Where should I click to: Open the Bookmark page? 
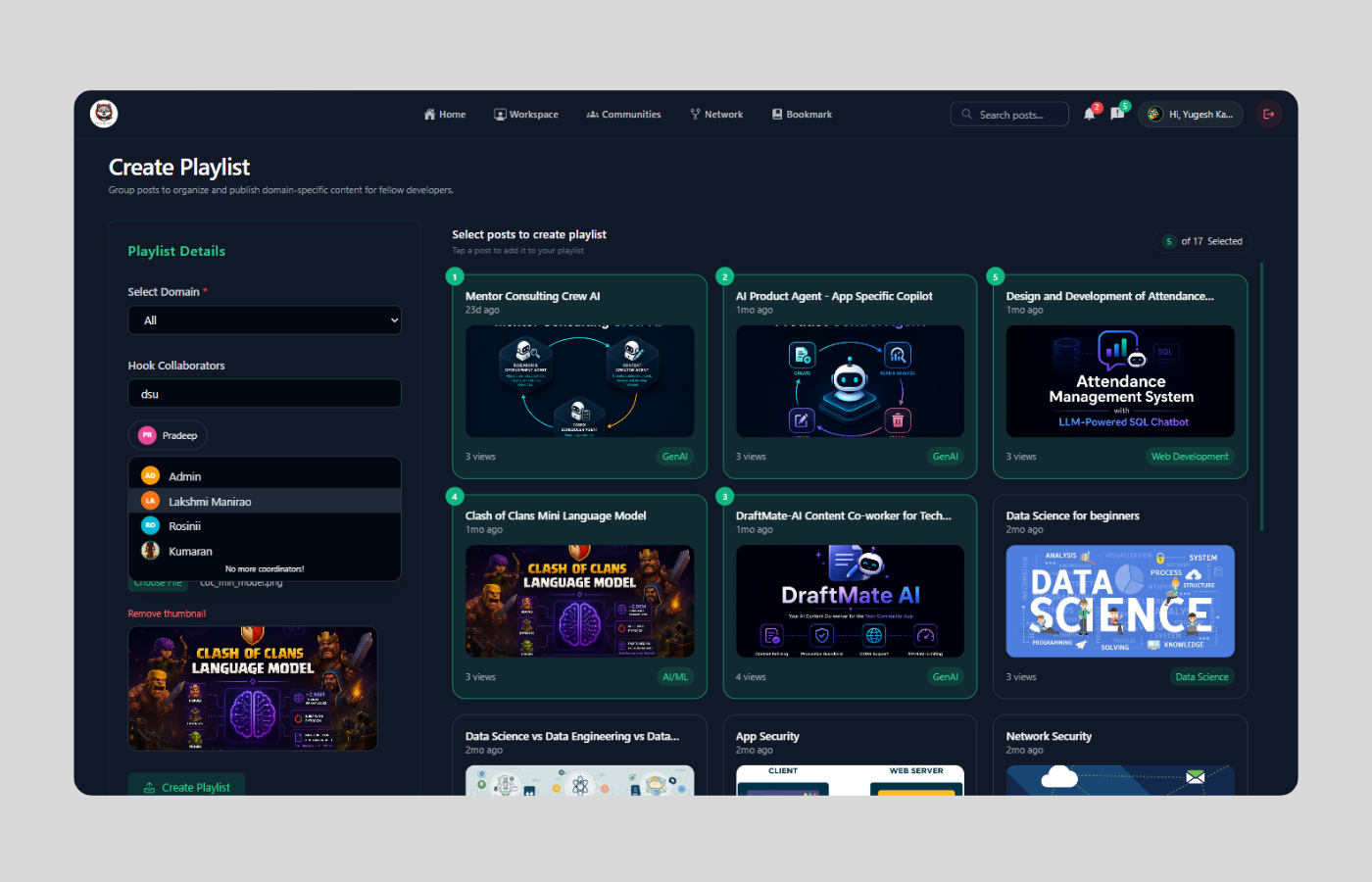pyautogui.click(x=802, y=115)
